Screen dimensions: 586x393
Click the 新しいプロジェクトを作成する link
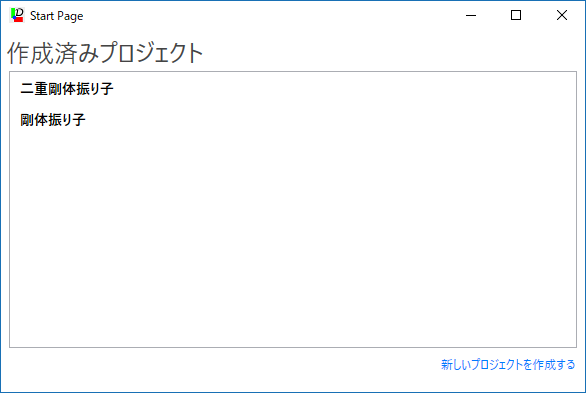click(508, 365)
